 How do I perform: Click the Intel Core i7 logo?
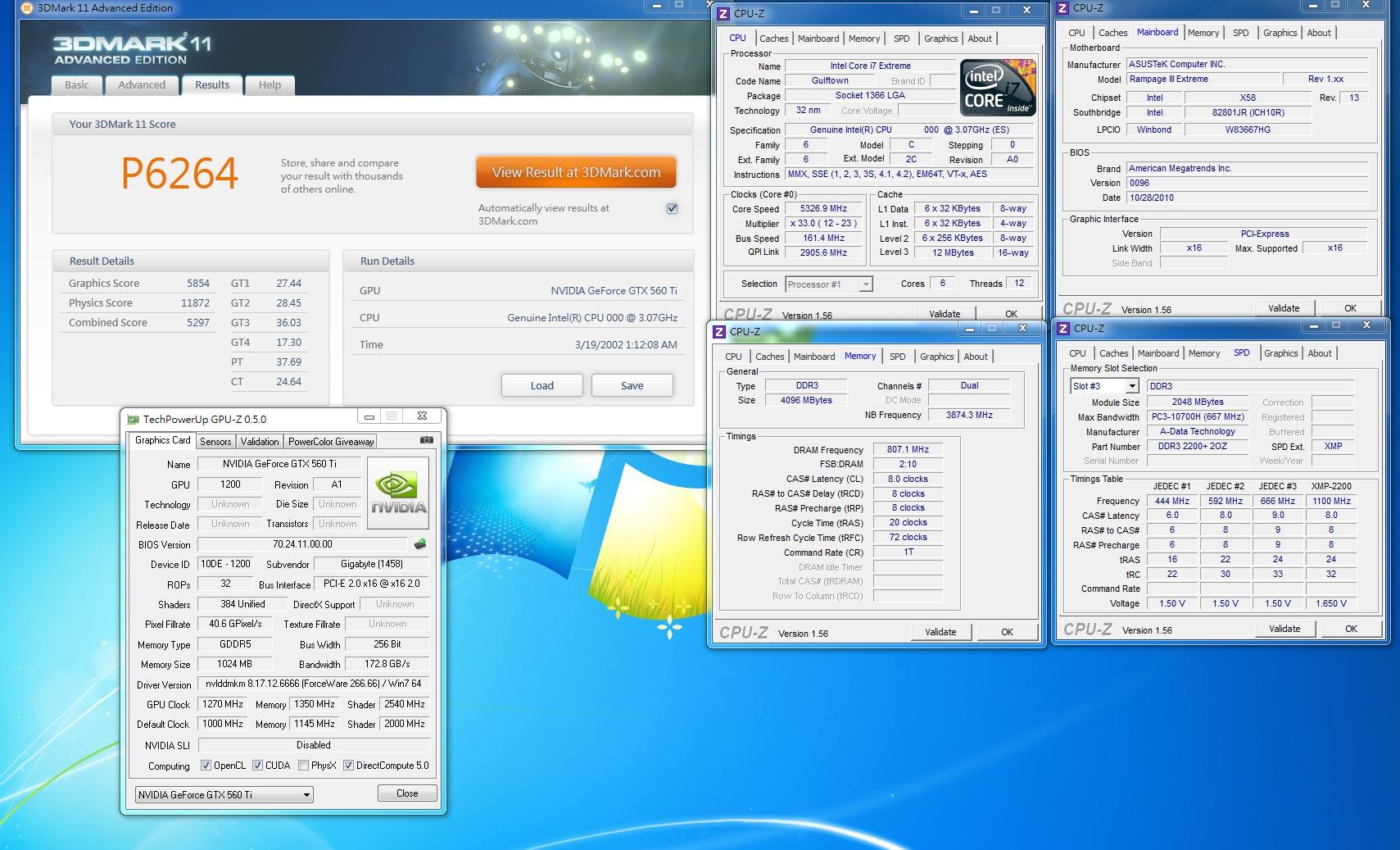997,89
